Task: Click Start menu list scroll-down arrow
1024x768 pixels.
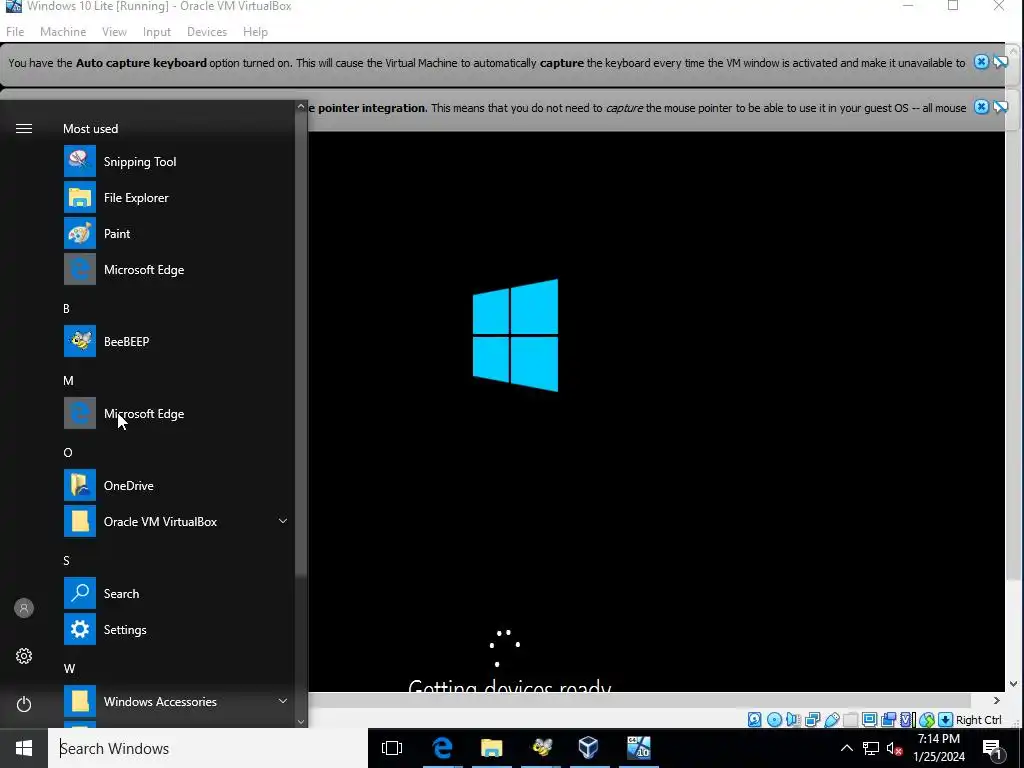Action: [301, 722]
